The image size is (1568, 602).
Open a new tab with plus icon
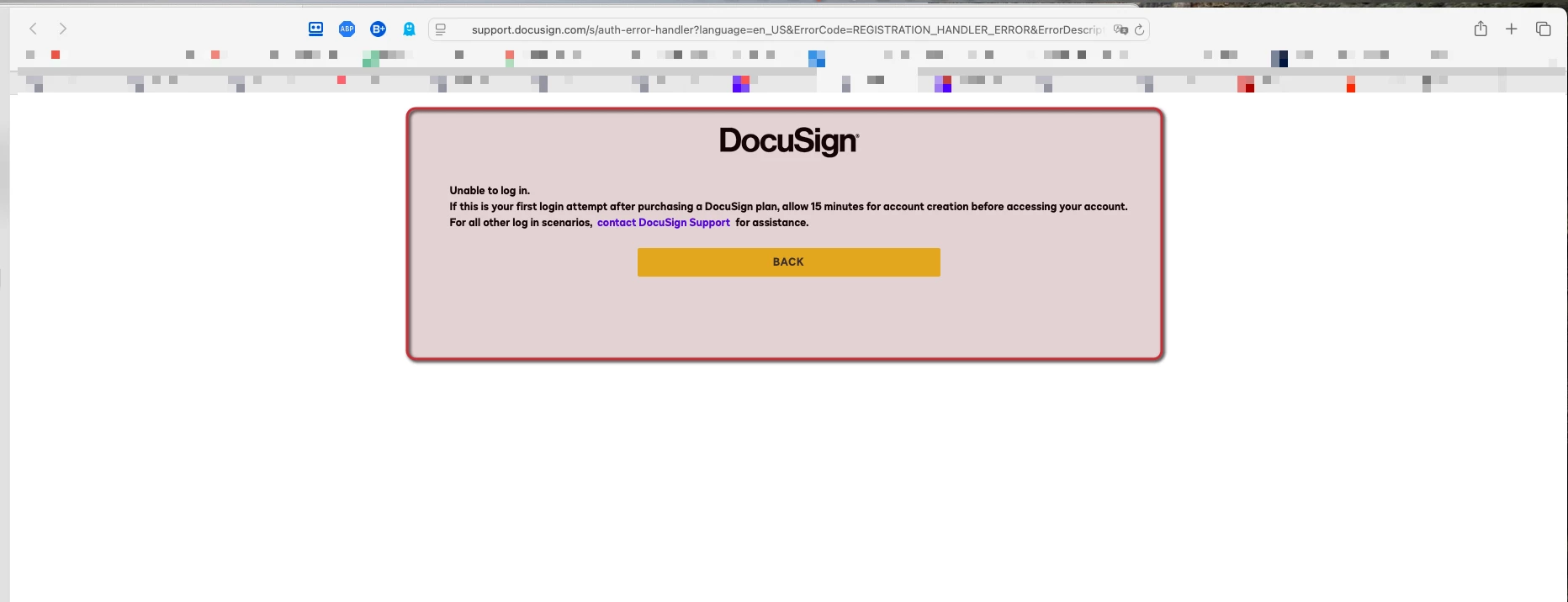coord(1511,29)
